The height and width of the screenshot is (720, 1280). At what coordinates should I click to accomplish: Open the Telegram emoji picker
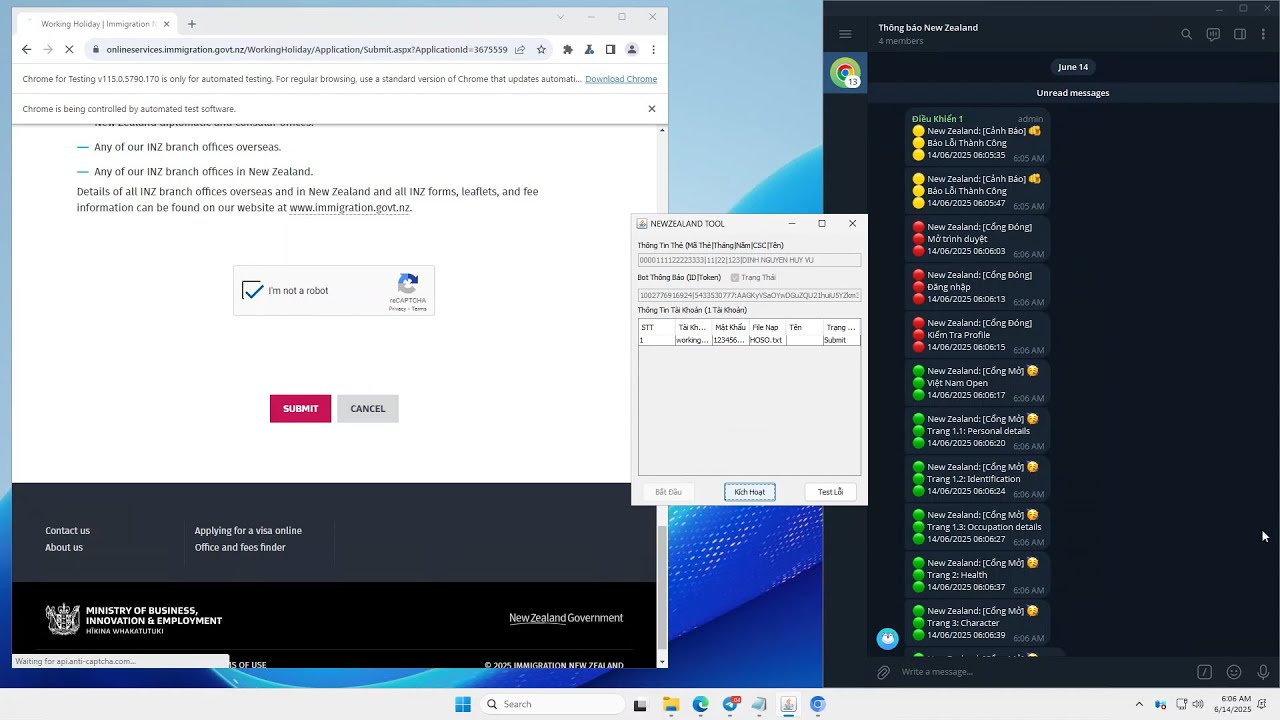point(1234,672)
